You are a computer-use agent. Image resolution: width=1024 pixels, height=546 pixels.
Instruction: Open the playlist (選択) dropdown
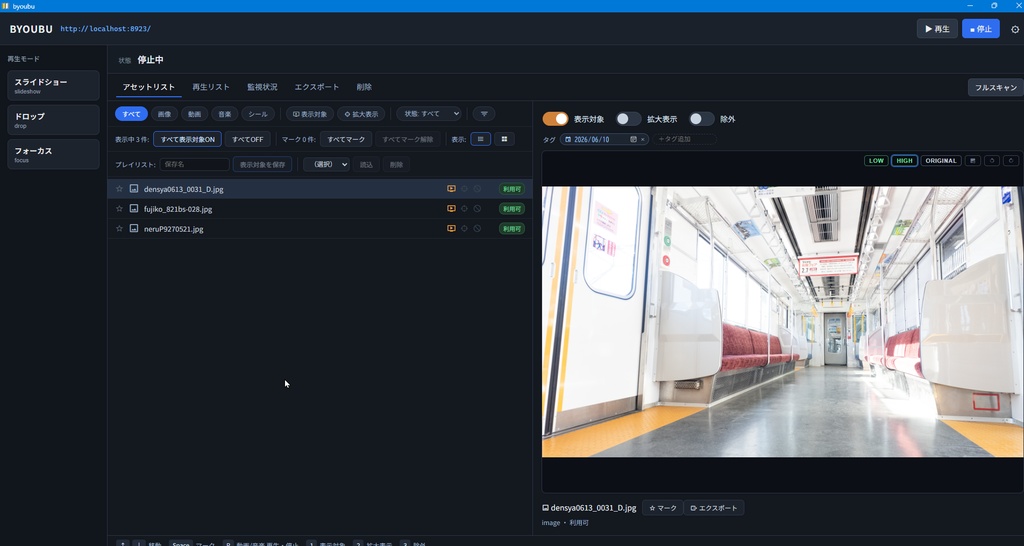327,165
